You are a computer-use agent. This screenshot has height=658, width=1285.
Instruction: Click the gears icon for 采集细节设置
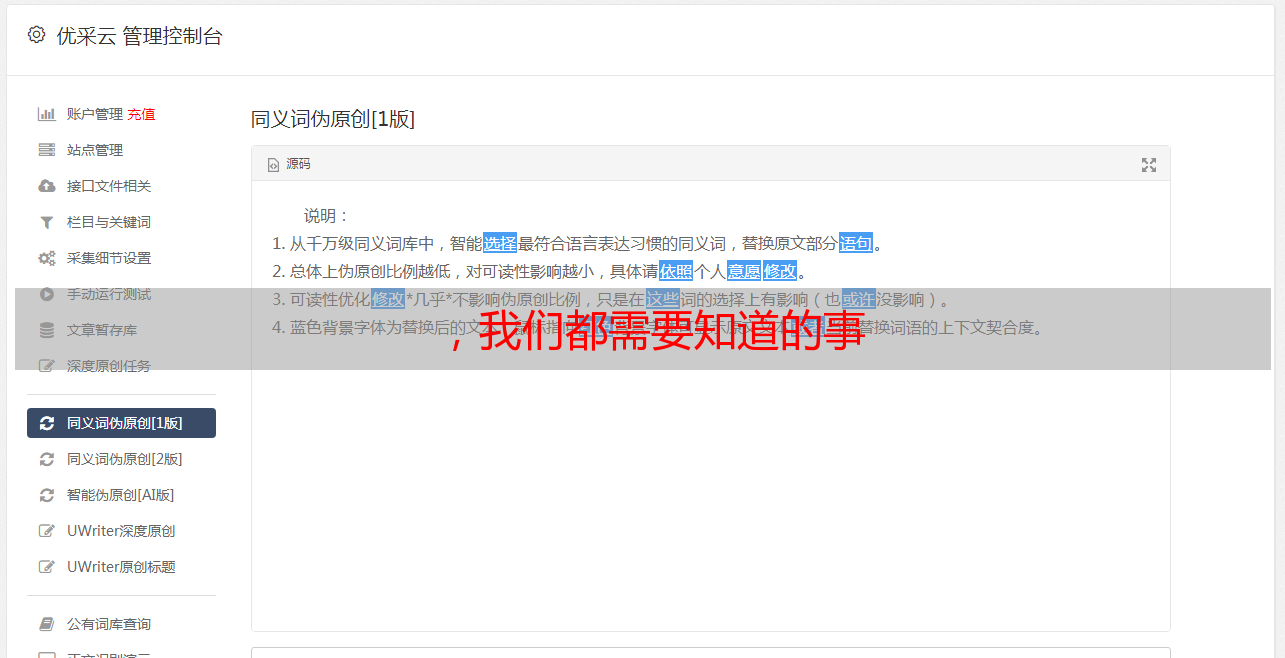[x=46, y=258]
